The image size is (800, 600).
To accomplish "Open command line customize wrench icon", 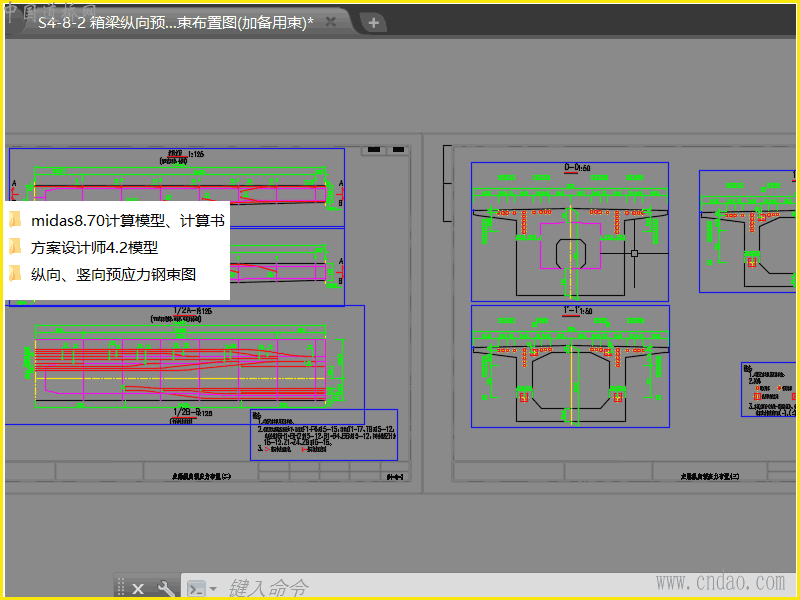I will pyautogui.click(x=165, y=589).
